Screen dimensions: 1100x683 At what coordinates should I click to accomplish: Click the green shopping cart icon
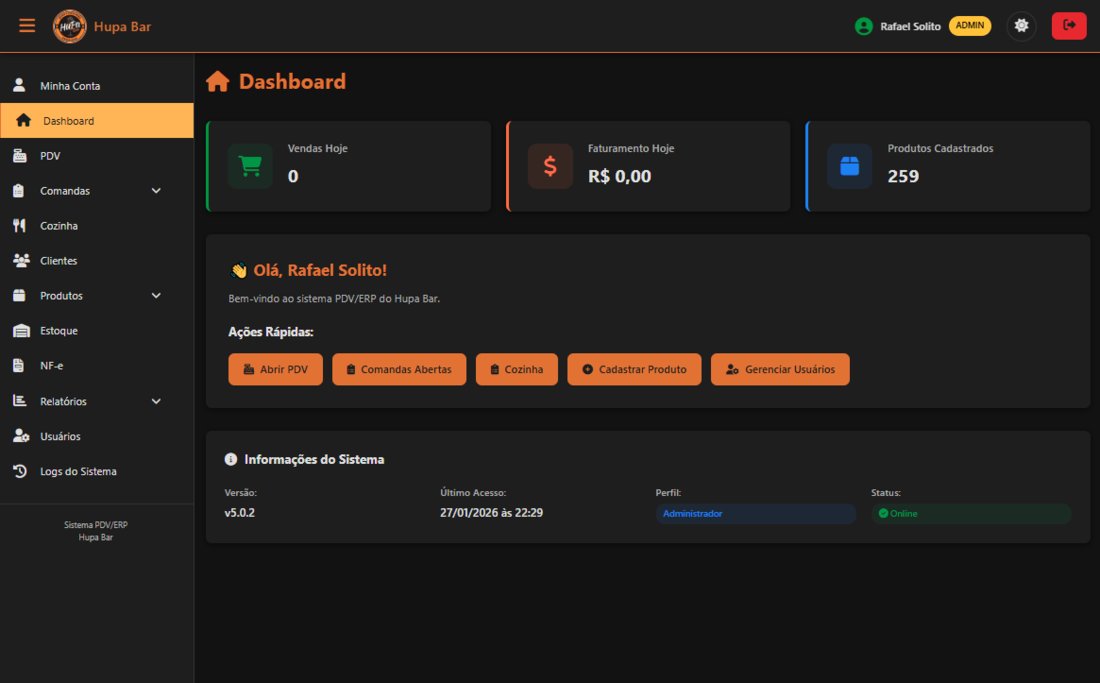point(250,166)
